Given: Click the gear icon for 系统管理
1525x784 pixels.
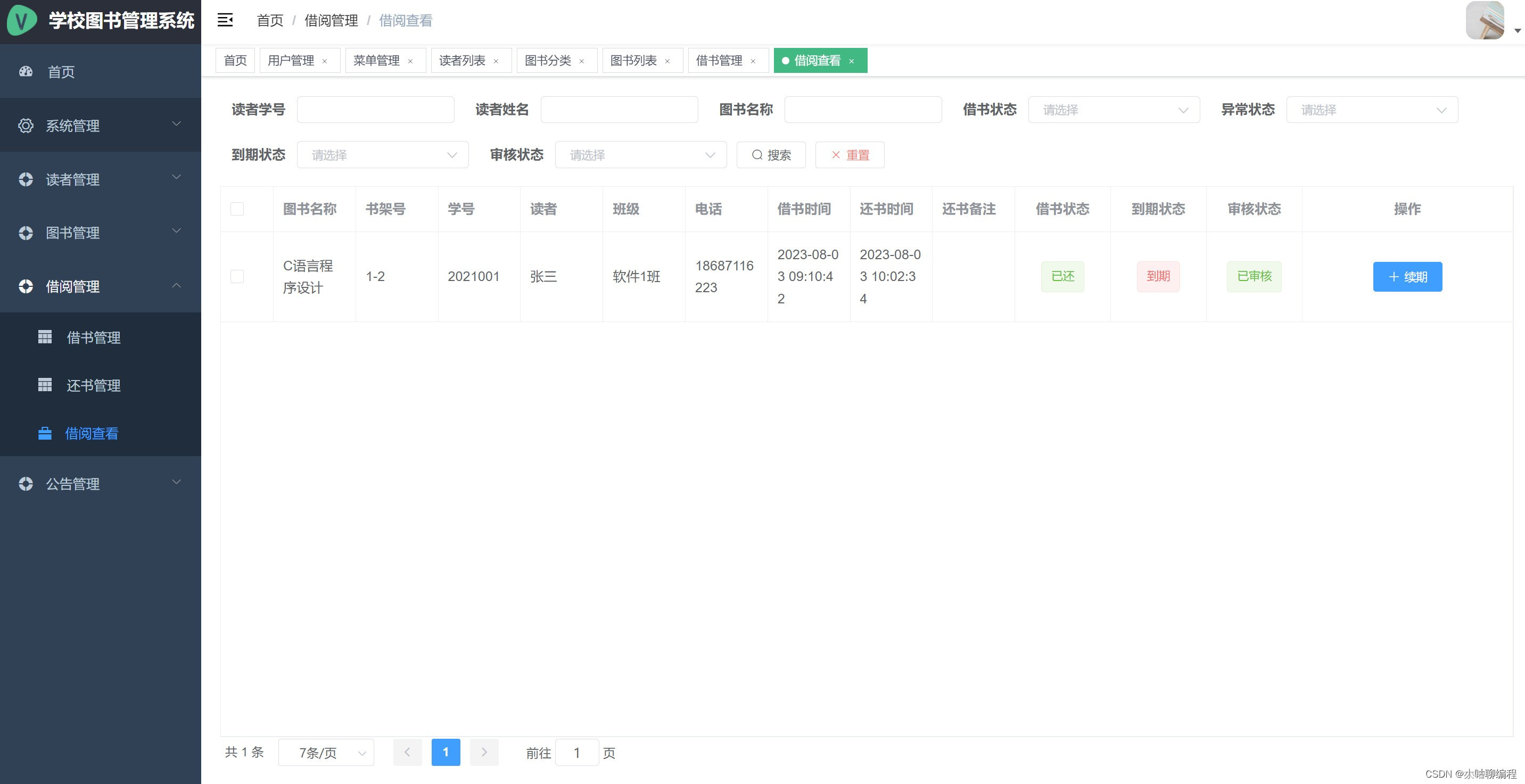Looking at the screenshot, I should 26,126.
